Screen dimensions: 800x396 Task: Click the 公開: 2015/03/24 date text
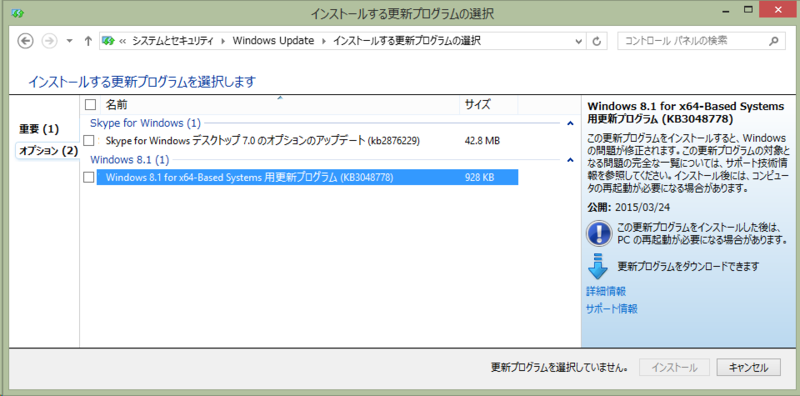pos(629,208)
